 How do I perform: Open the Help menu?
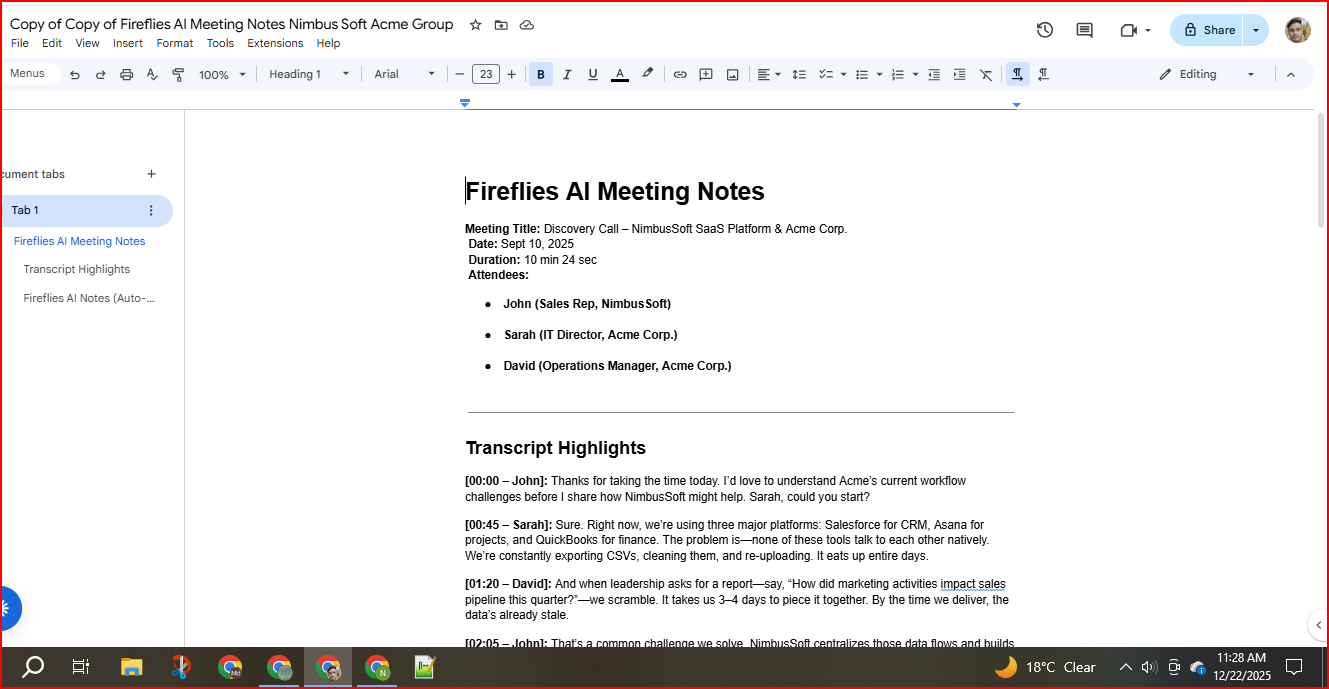(328, 43)
